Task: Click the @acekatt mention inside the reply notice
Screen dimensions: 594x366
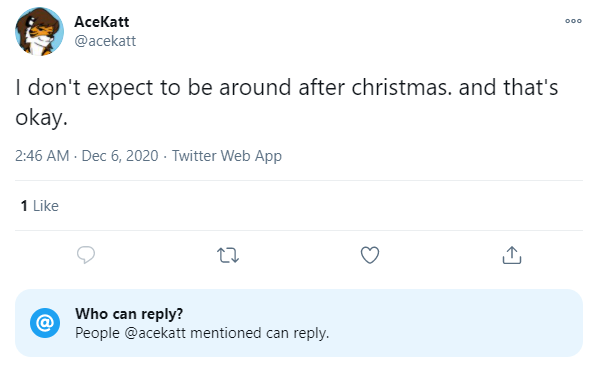Action: [x=155, y=333]
